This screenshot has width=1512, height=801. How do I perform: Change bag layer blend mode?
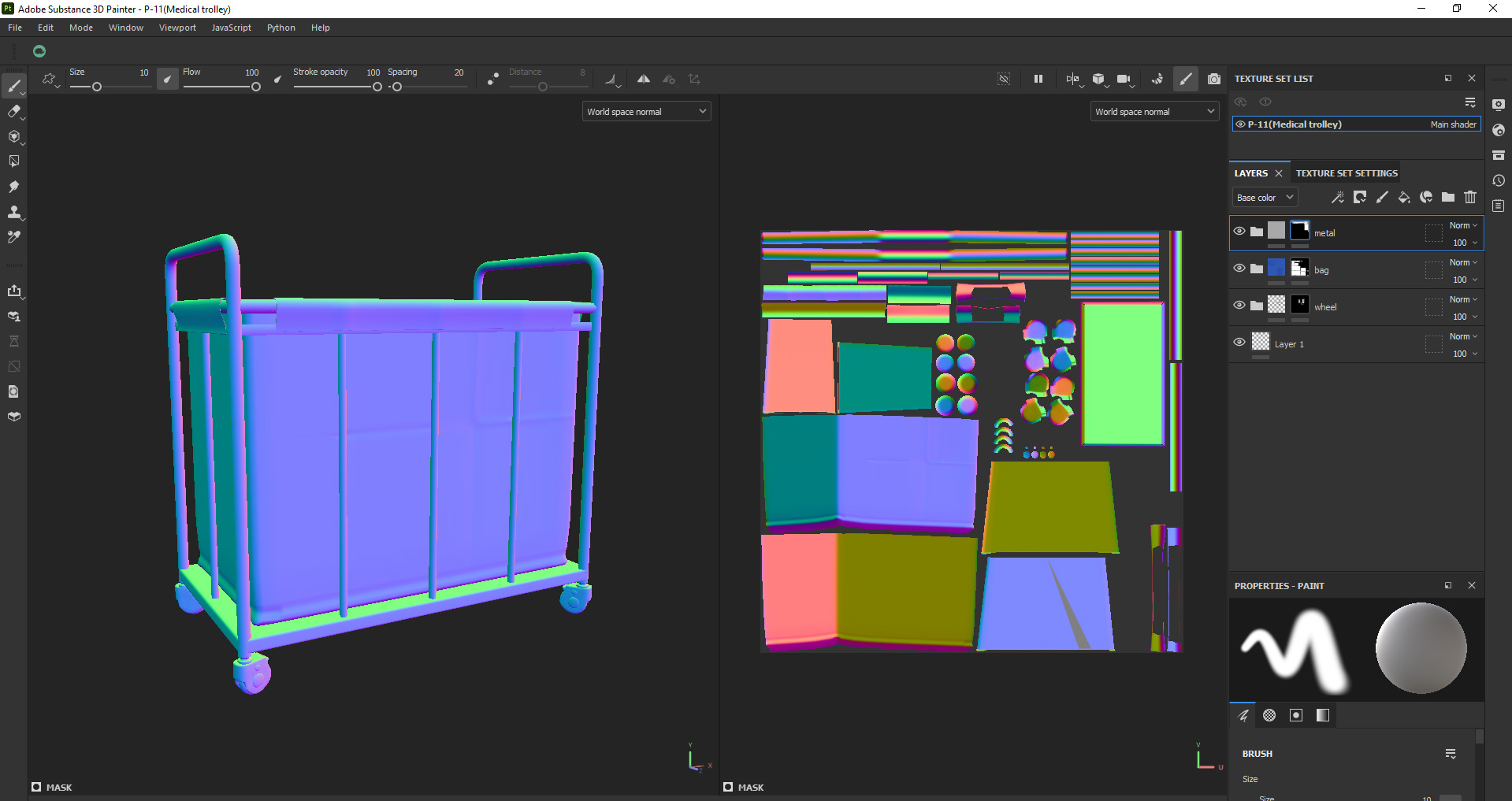point(1463,262)
